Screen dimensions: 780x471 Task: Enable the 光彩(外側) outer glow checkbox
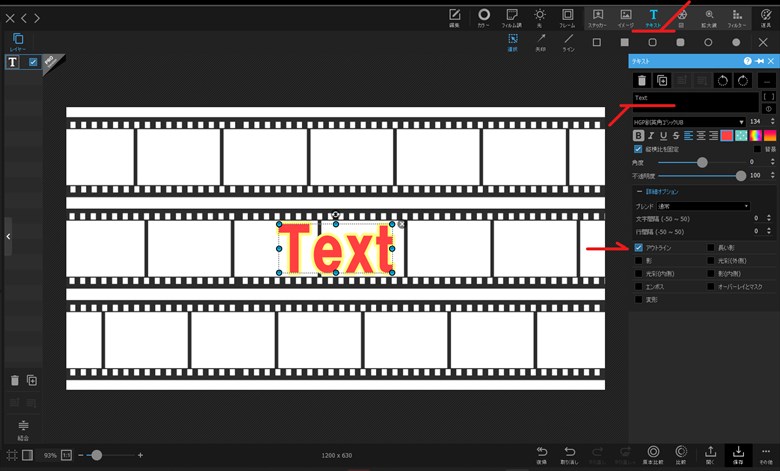(x=711, y=261)
